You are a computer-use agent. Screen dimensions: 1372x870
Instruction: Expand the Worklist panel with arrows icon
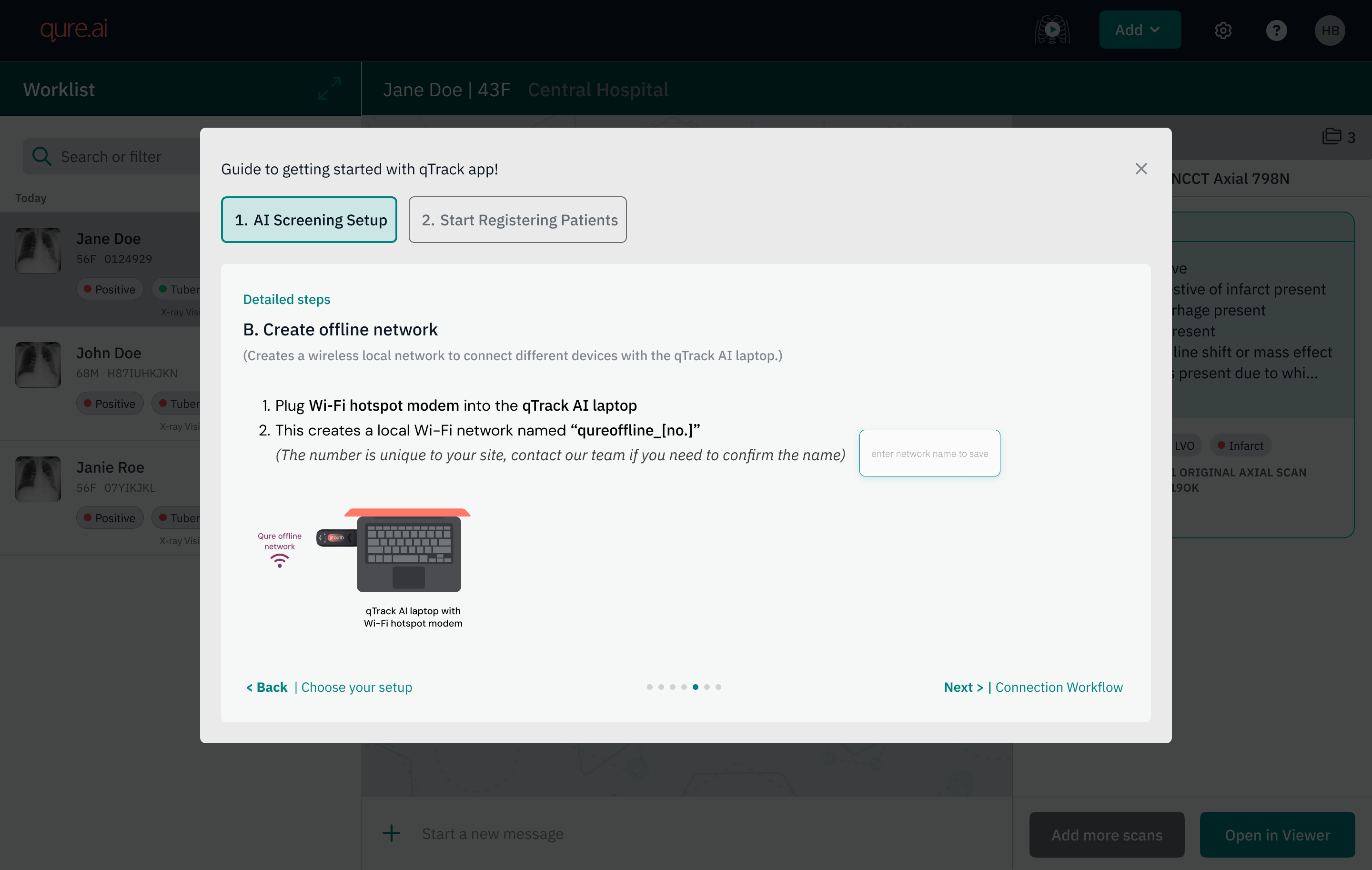click(x=330, y=89)
